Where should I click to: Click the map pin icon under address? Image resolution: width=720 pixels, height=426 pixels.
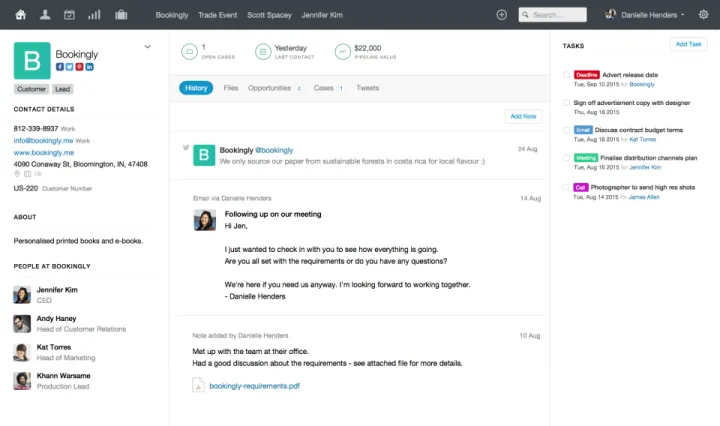(17, 174)
